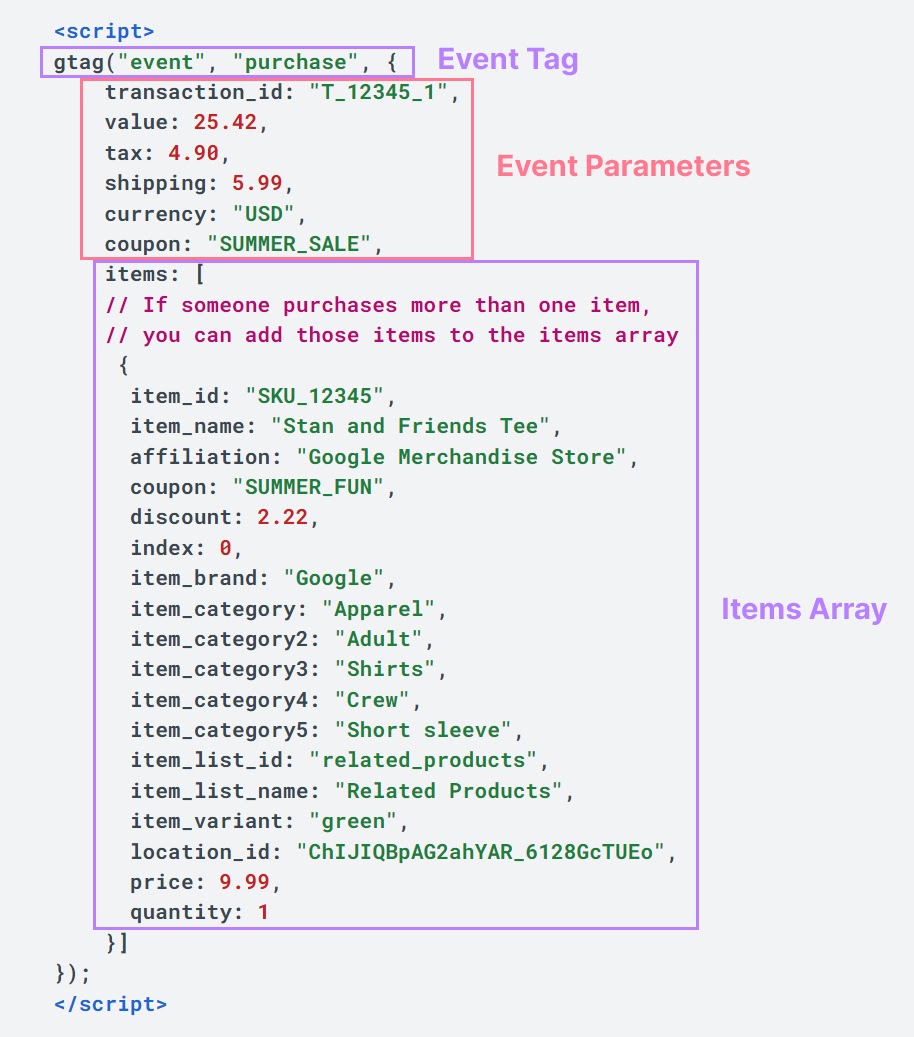Click the tax 4.90 line
Image resolution: width=914 pixels, height=1037 pixels.
(167, 153)
